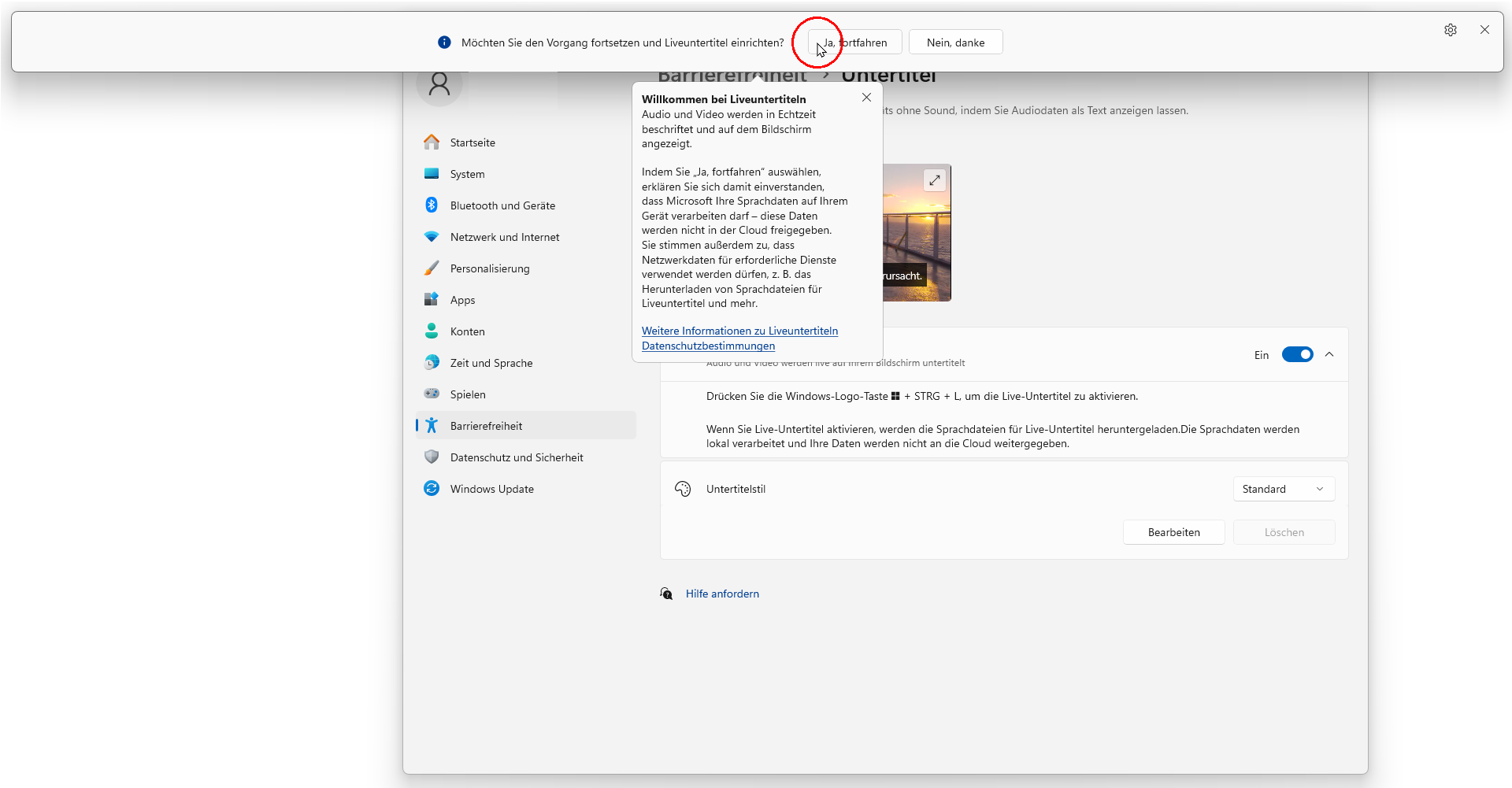Viewport: 1512px width, 788px height.
Task: Expand the caption preview image
Action: [x=934, y=180]
